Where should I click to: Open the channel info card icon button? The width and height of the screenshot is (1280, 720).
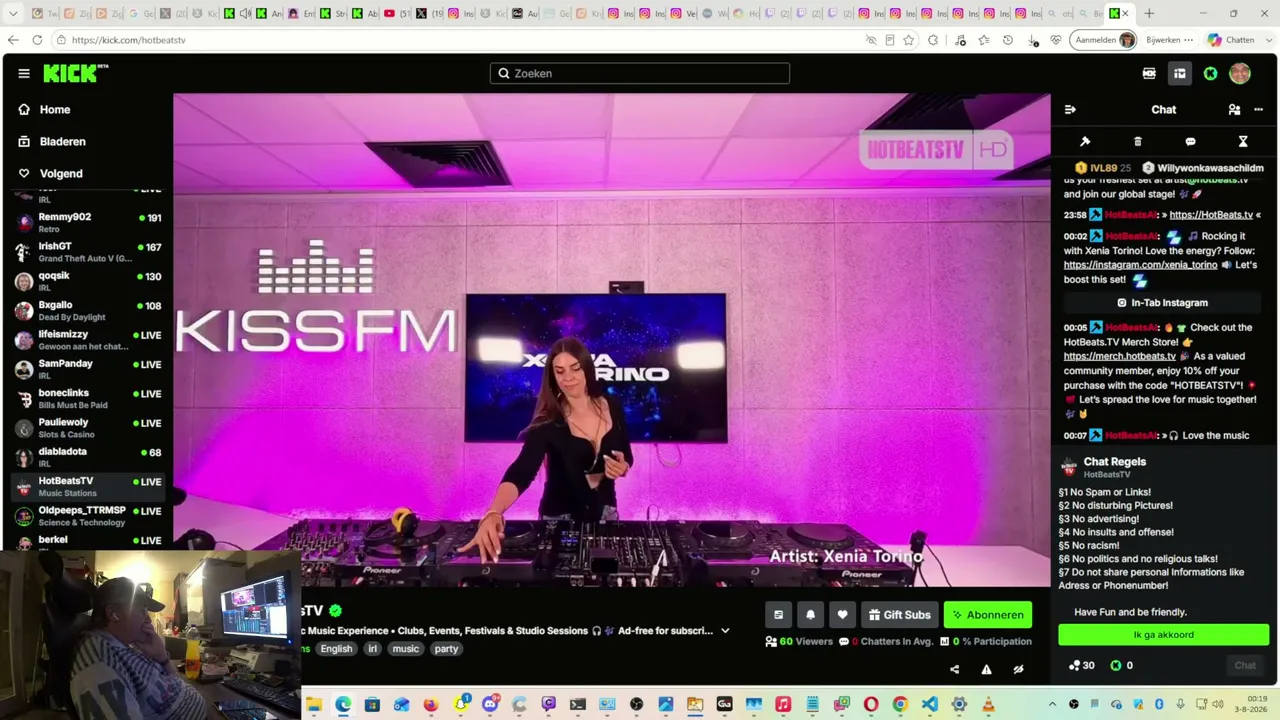coord(779,615)
